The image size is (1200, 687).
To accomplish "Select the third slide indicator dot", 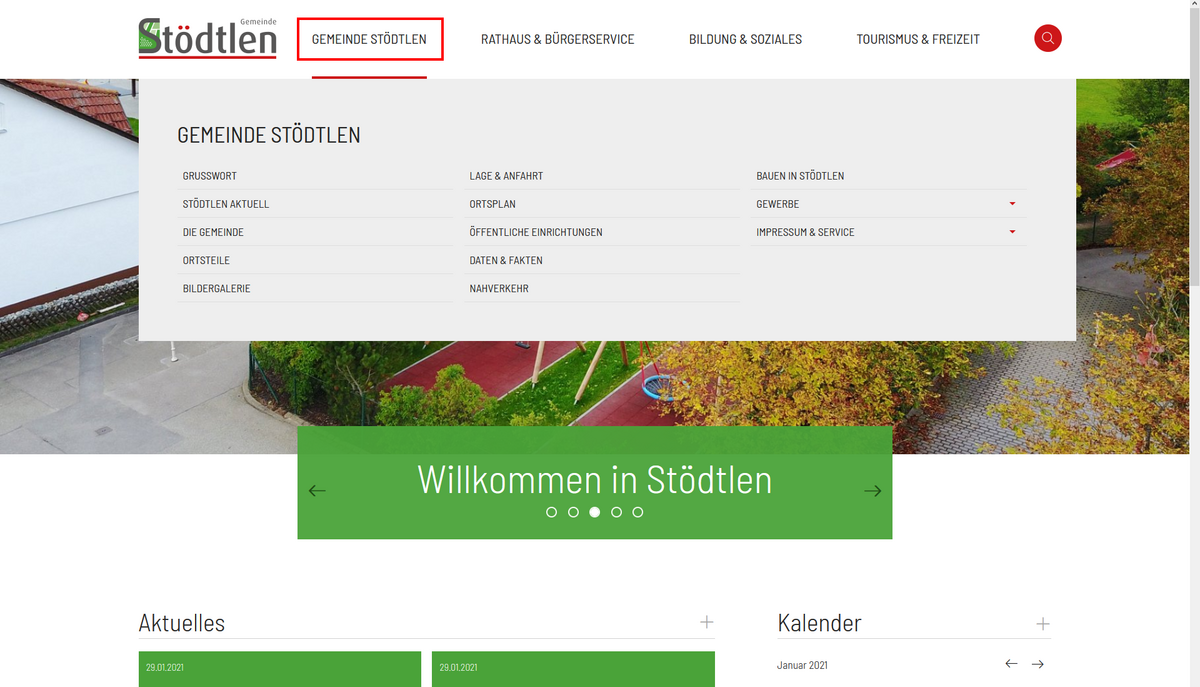I will (x=595, y=512).
